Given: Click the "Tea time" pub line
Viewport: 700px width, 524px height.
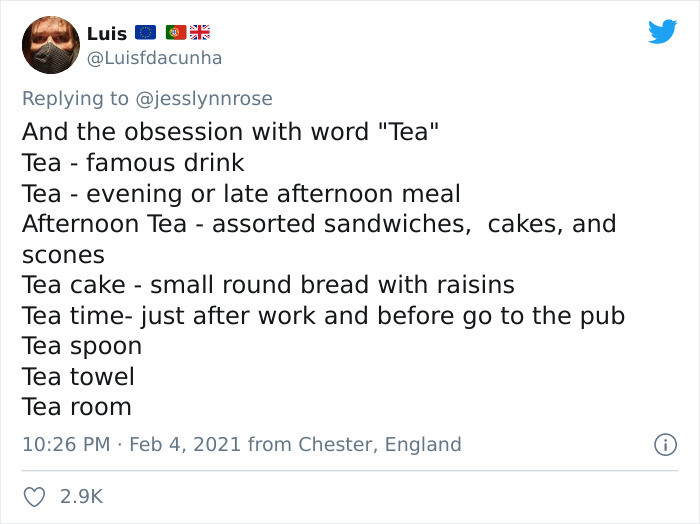Looking at the screenshot, I should [323, 316].
